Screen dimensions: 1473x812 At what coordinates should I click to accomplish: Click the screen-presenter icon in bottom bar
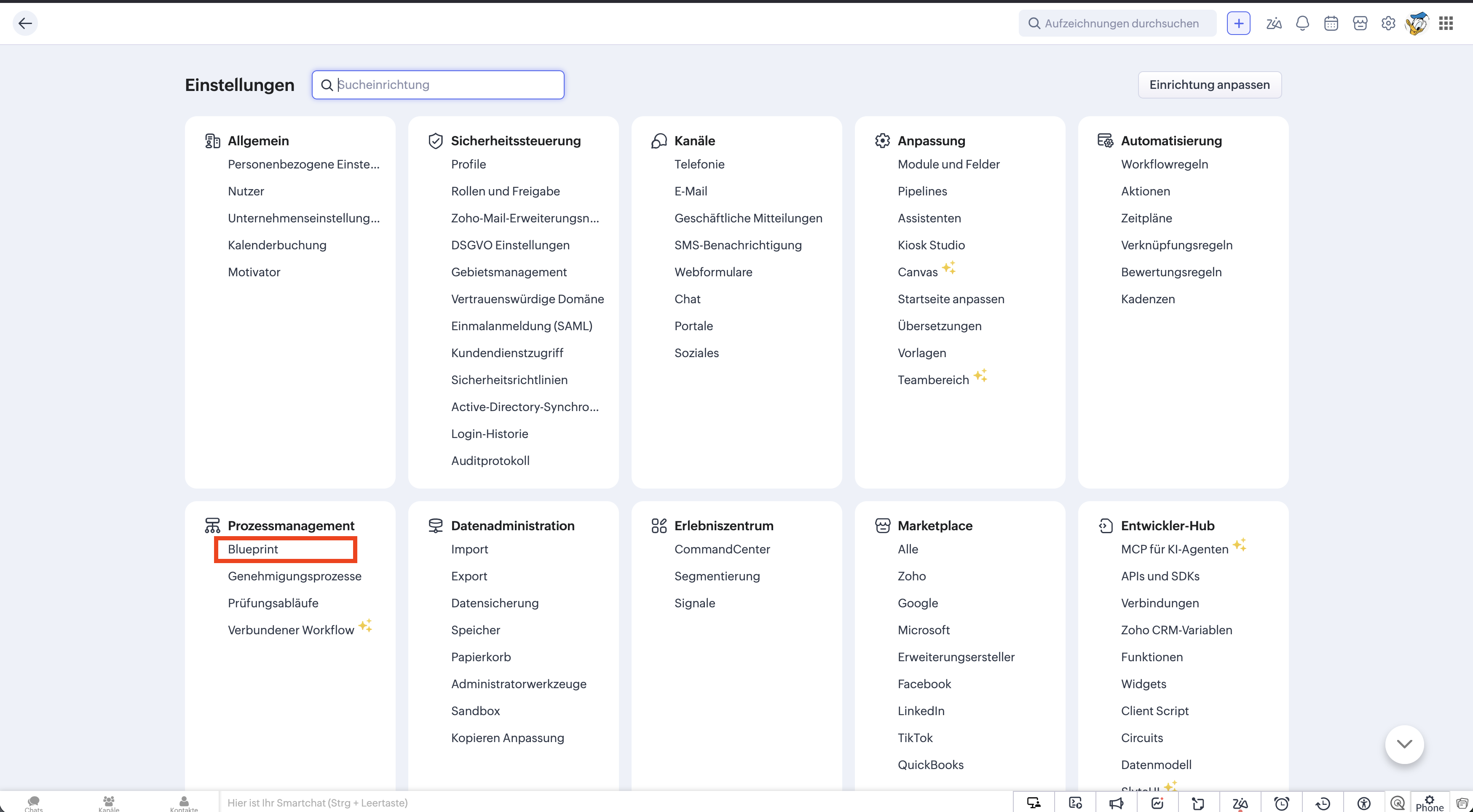(x=1034, y=803)
